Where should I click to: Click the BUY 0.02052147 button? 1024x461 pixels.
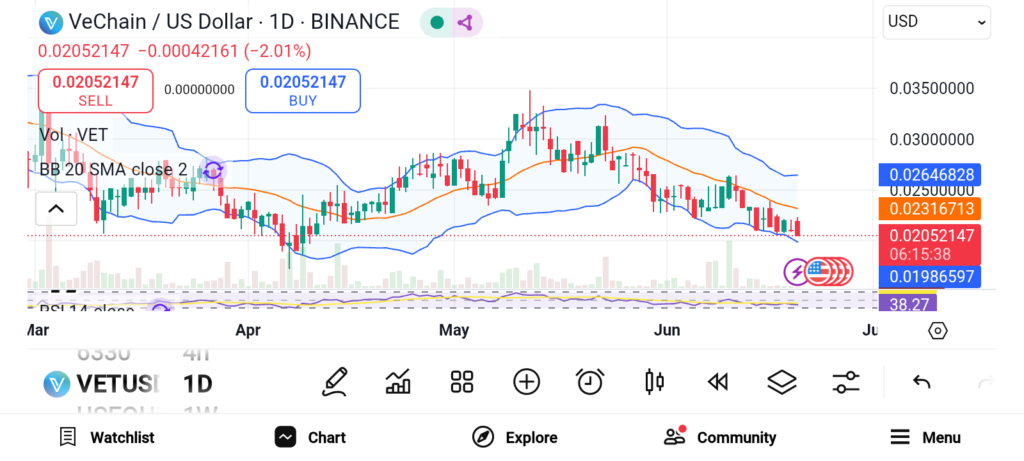303,91
